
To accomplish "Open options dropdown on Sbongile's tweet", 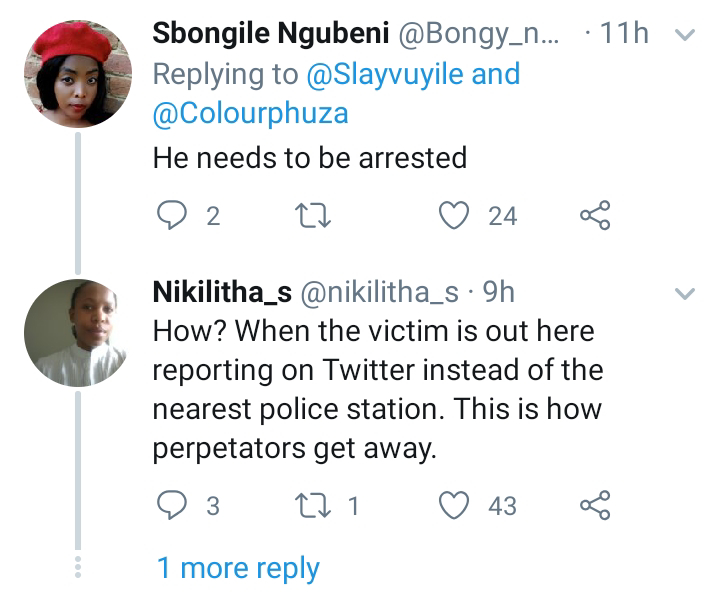I will (x=686, y=35).
